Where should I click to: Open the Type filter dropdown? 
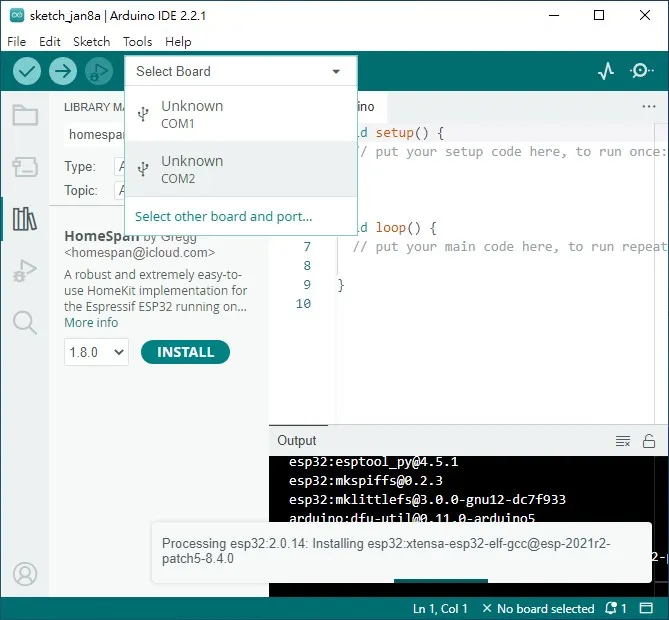120,166
